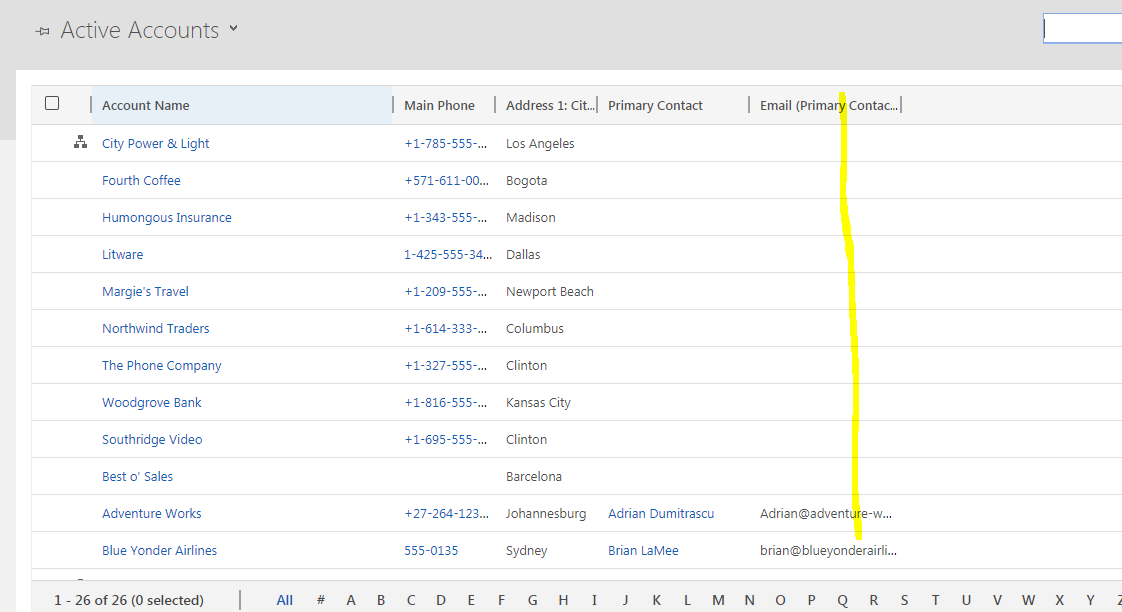
Task: Open the Blue Yonder Airlines account
Action: point(159,550)
